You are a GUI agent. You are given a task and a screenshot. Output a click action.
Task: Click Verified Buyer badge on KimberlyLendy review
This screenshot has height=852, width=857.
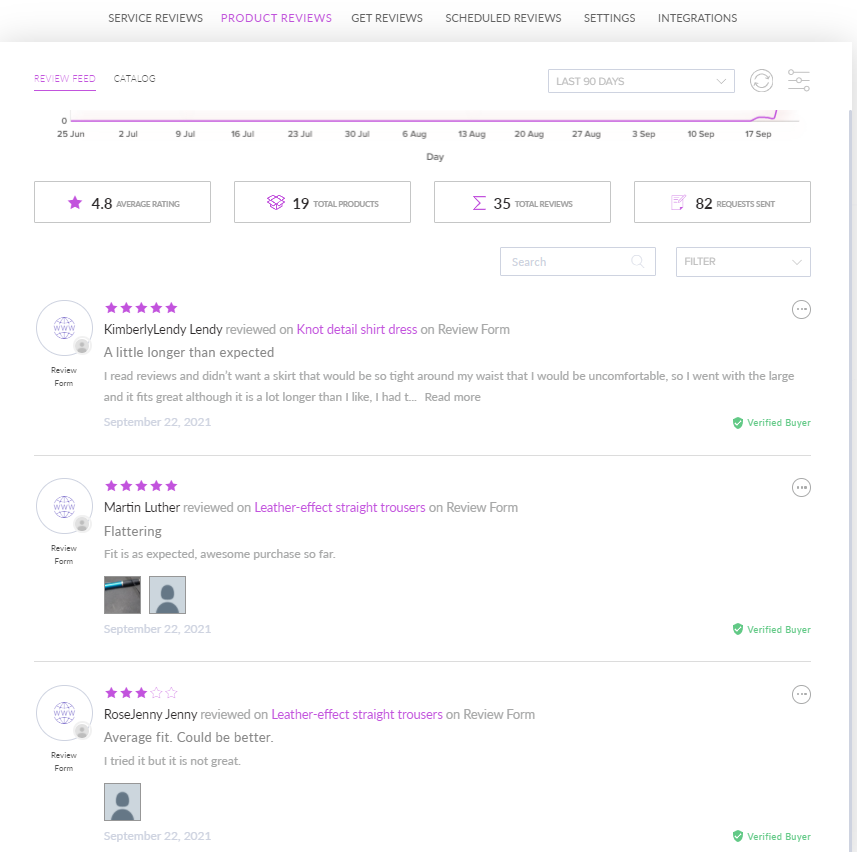771,422
